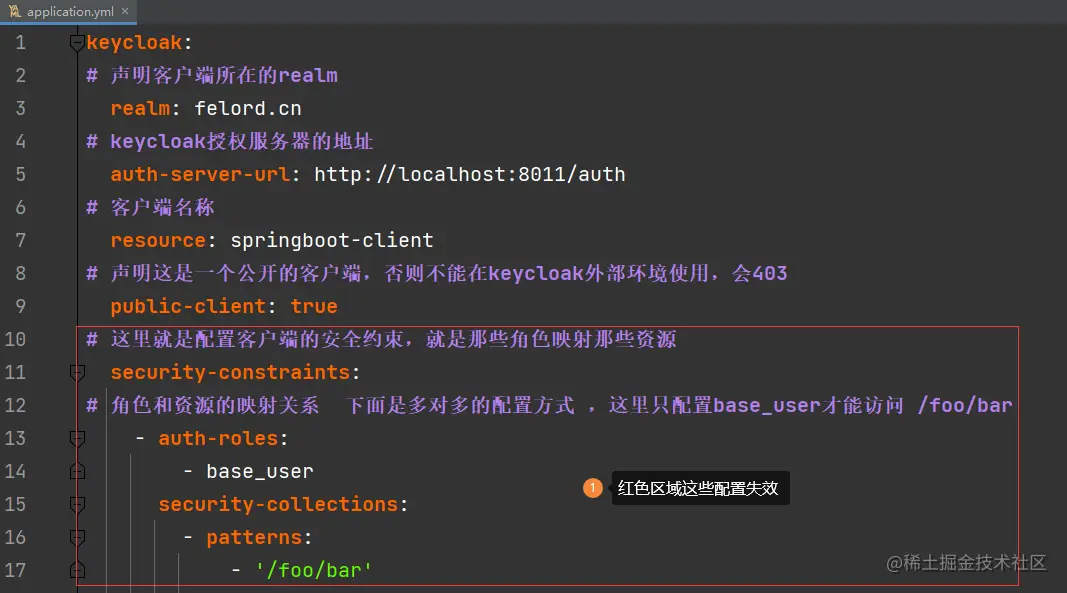Image resolution: width=1067 pixels, height=593 pixels.
Task: Collapse the security-collections fold marker on line 15
Action: [x=77, y=504]
